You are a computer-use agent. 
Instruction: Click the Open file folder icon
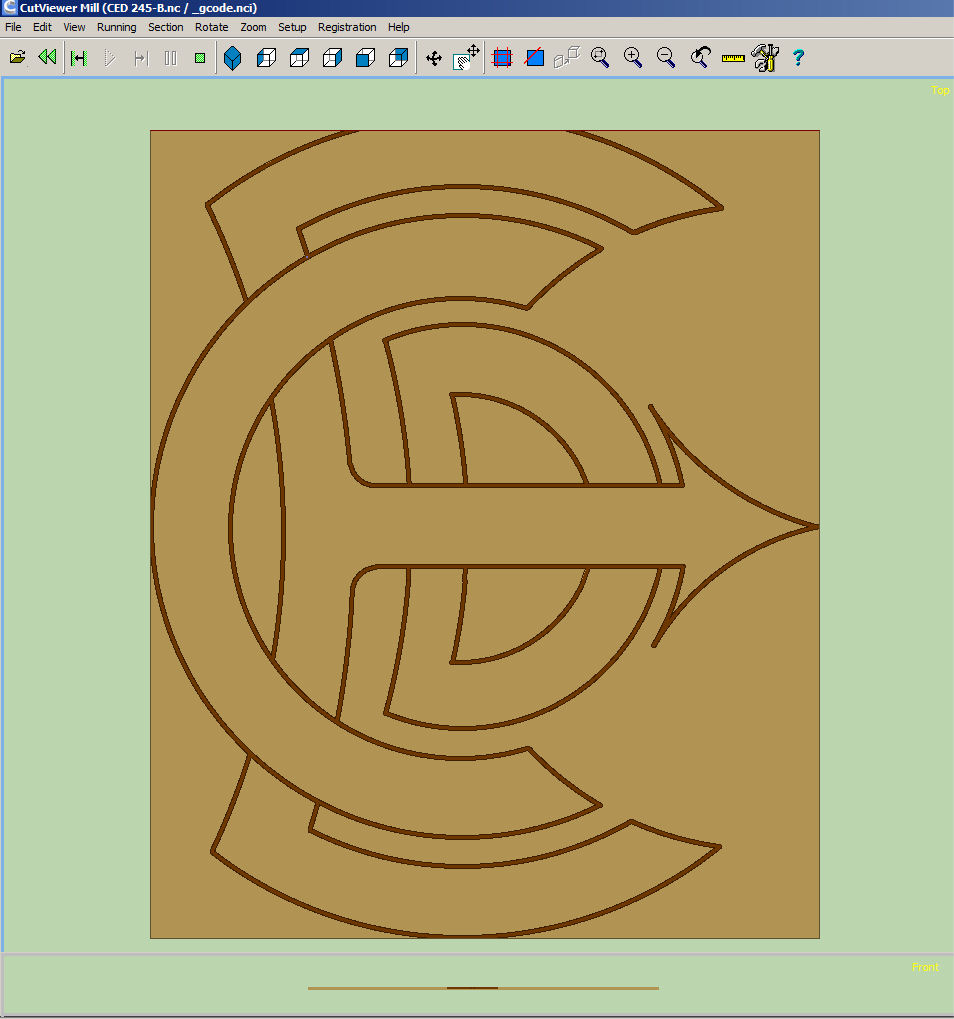click(x=17, y=58)
